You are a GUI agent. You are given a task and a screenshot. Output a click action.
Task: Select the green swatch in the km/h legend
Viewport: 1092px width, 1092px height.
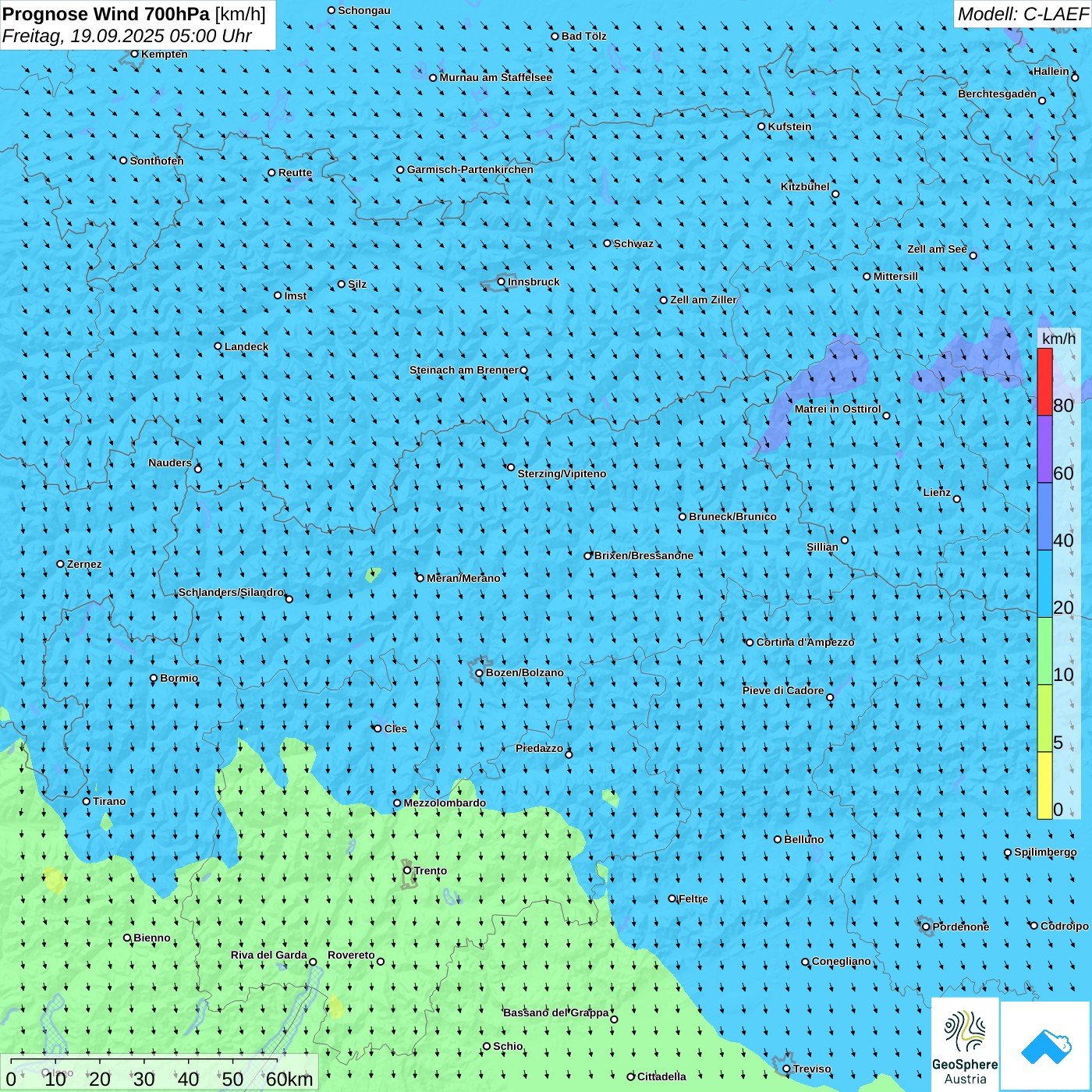(x=1044, y=651)
